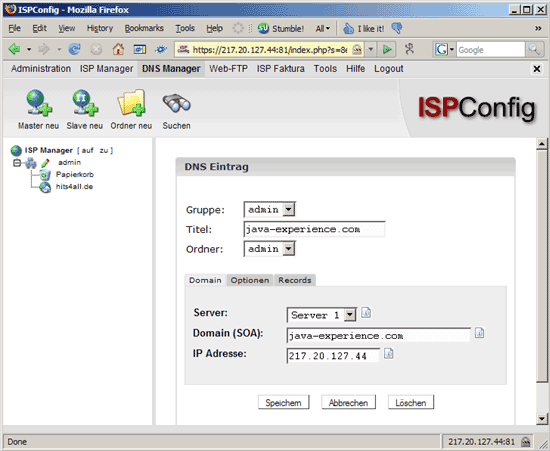Open the Administration menu
The width and height of the screenshot is (550, 451).
click(x=41, y=69)
